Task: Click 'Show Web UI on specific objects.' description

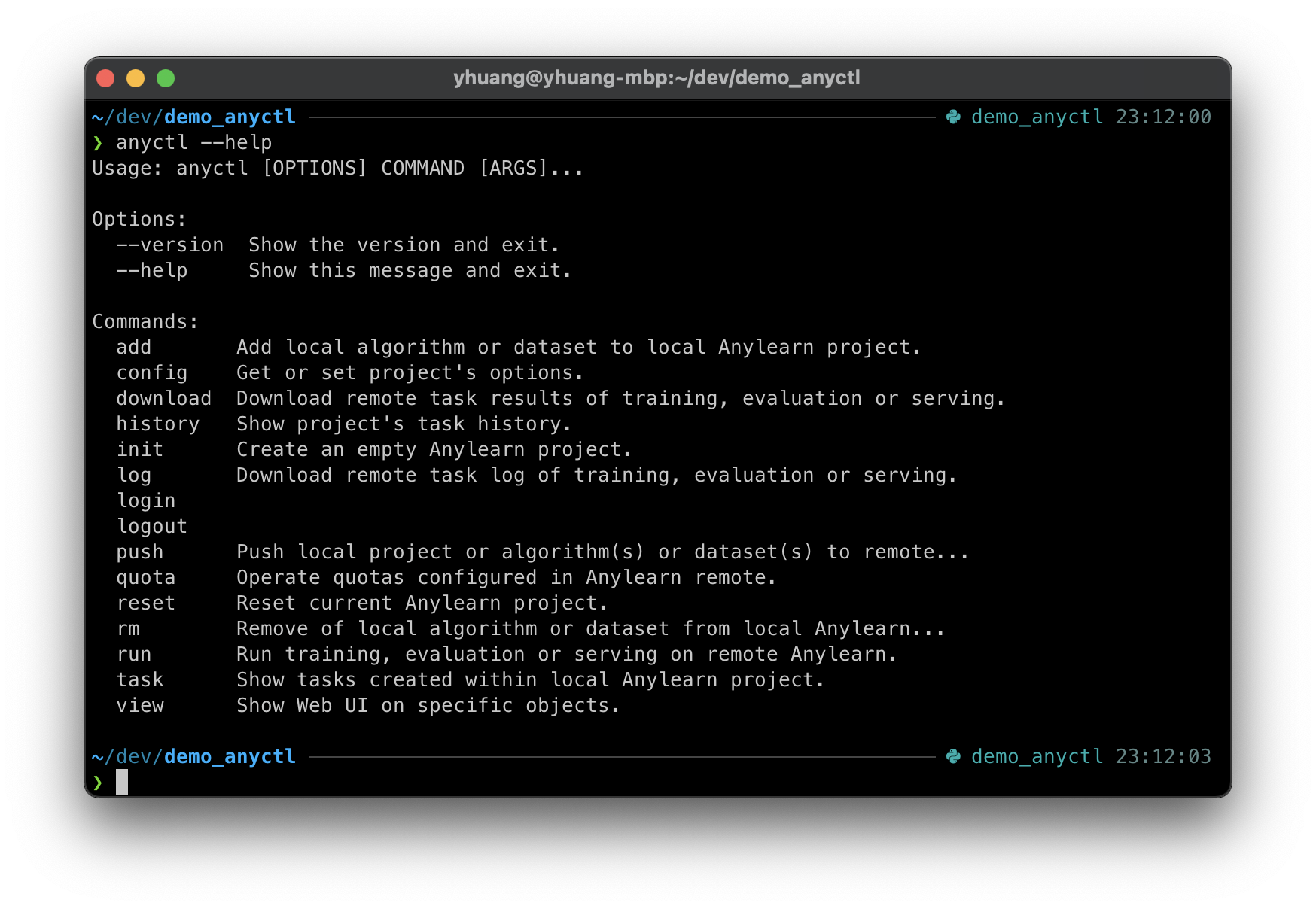Action: pos(428,706)
